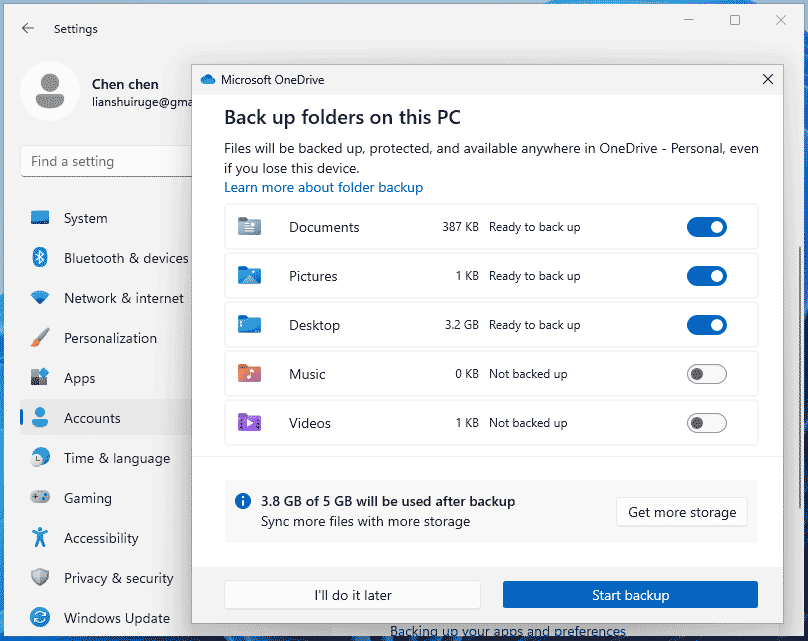Click the Desktop folder icon
This screenshot has width=808, height=641.
(250, 325)
